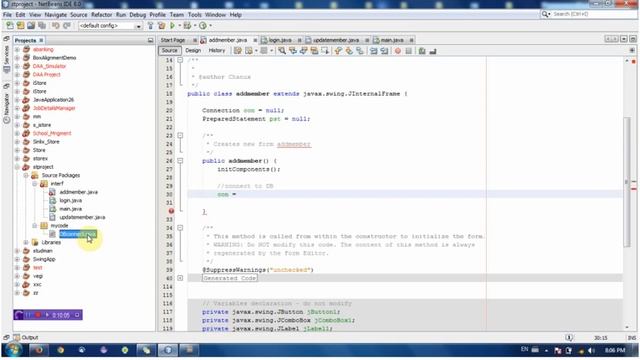This screenshot has height=360, width=640.
Task: Click the Shift Line Left editor icon
Action: (373, 51)
